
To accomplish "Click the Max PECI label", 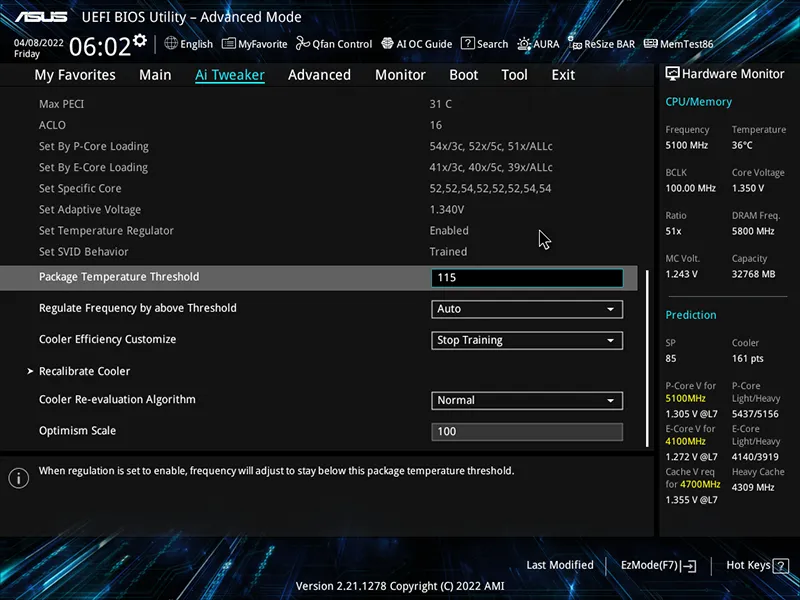I will [61, 104].
